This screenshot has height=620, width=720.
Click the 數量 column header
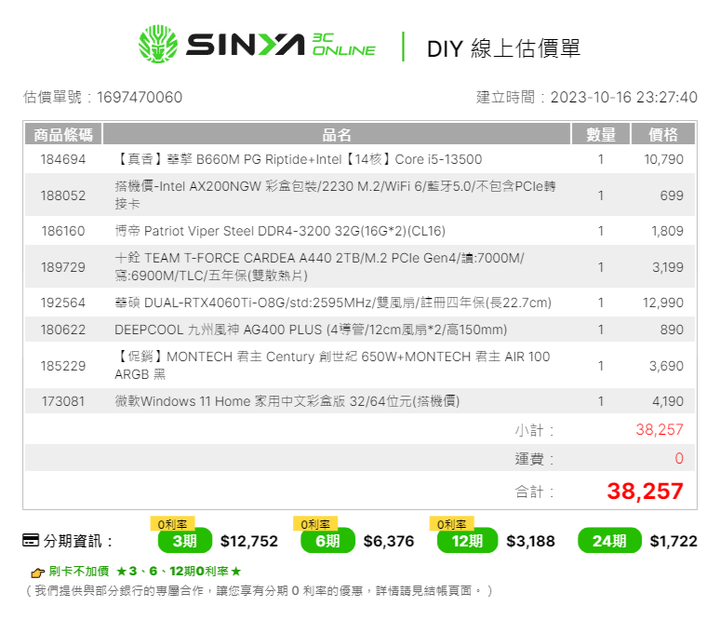[601, 135]
